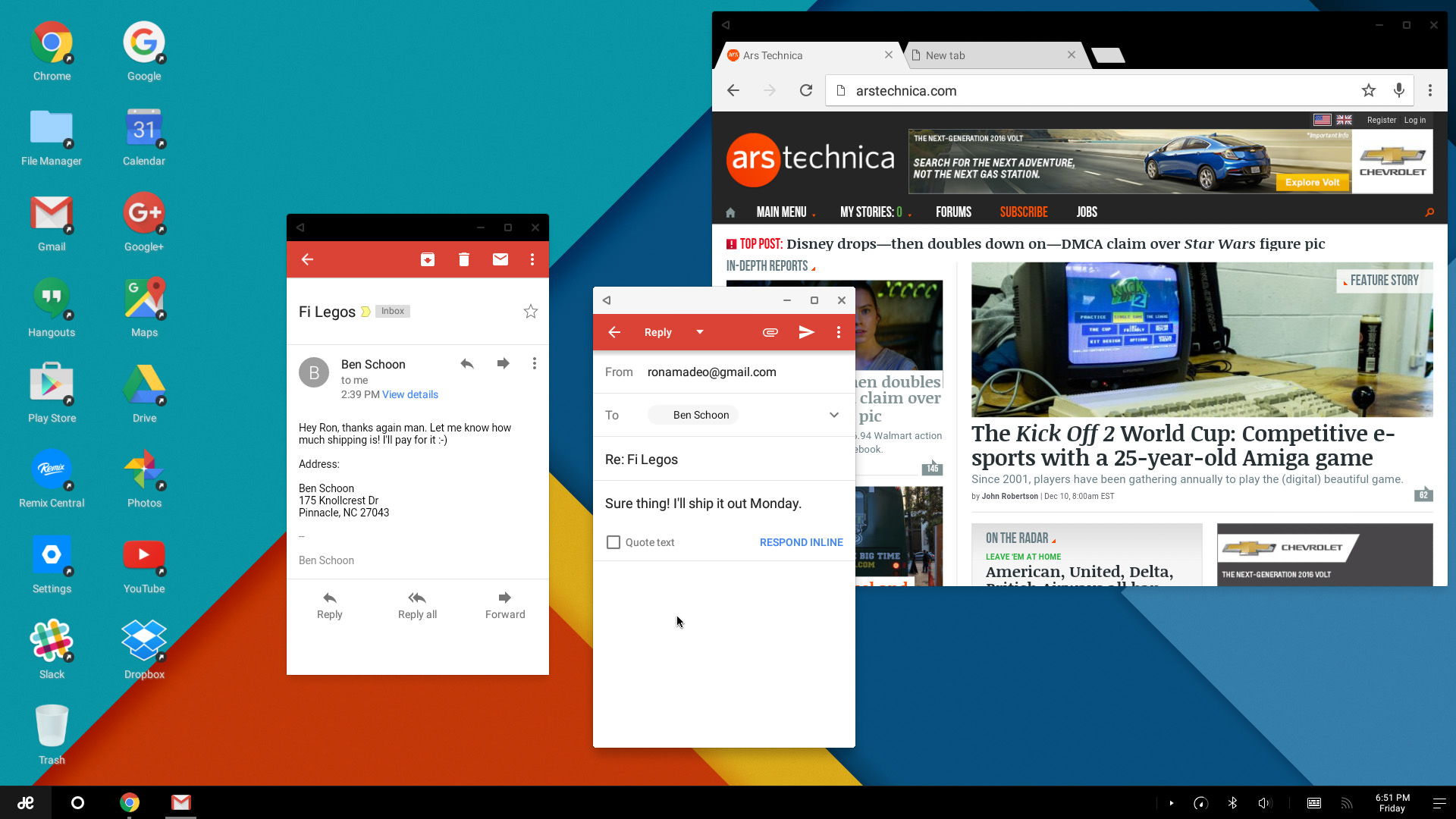Click the Inbox label badge on email
The width and height of the screenshot is (1456, 819).
pyautogui.click(x=392, y=311)
